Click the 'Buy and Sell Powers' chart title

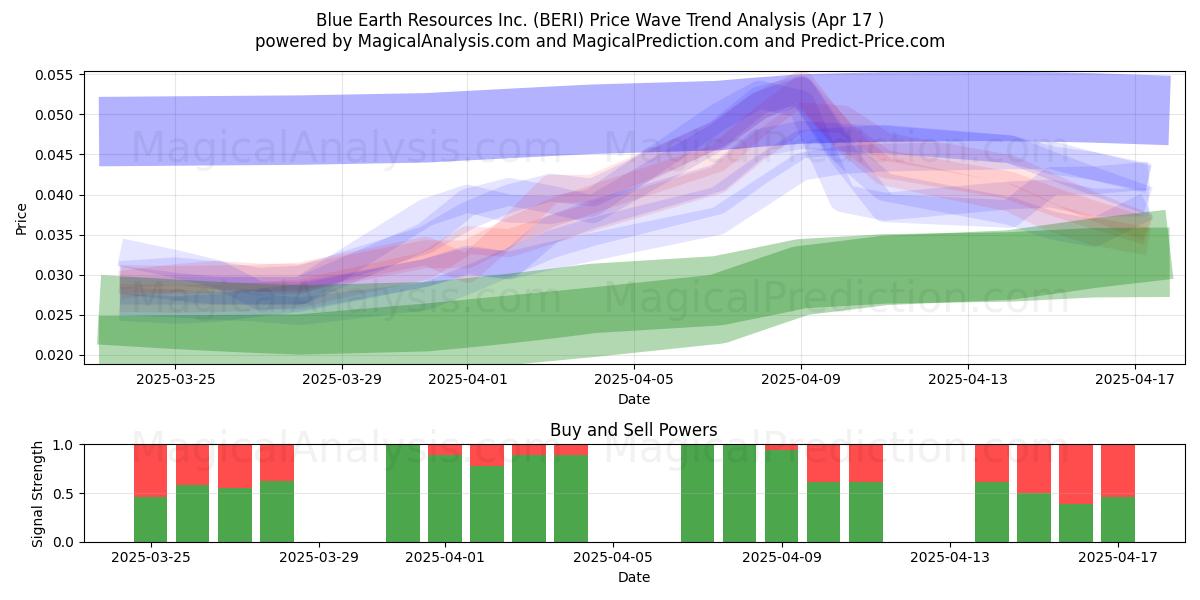click(634, 431)
